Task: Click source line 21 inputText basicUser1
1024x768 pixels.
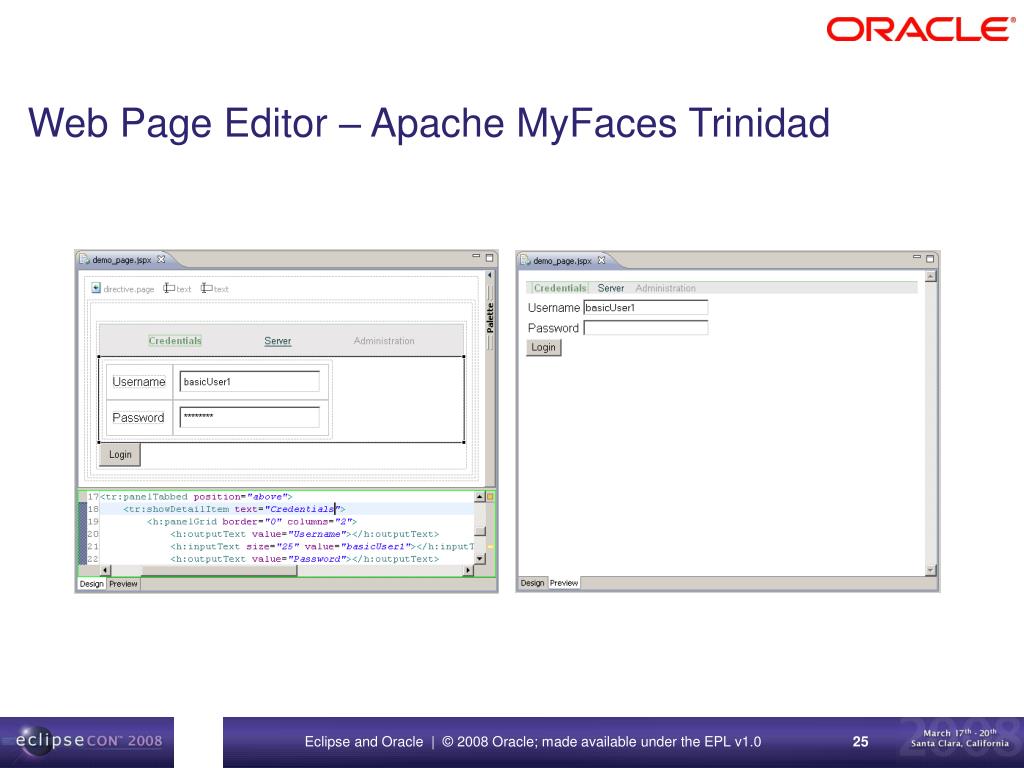Action: tap(322, 547)
